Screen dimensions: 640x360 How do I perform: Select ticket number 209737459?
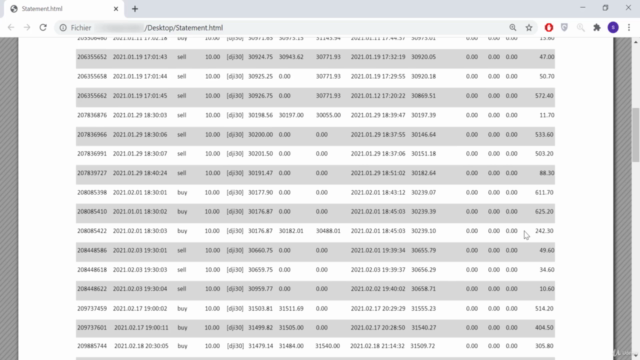tap(92, 309)
